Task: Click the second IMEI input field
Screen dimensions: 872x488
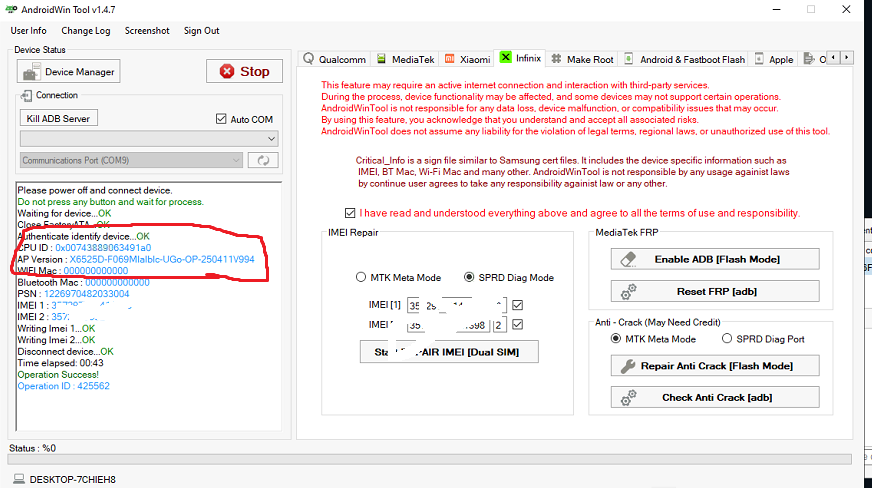Action: tap(449, 325)
